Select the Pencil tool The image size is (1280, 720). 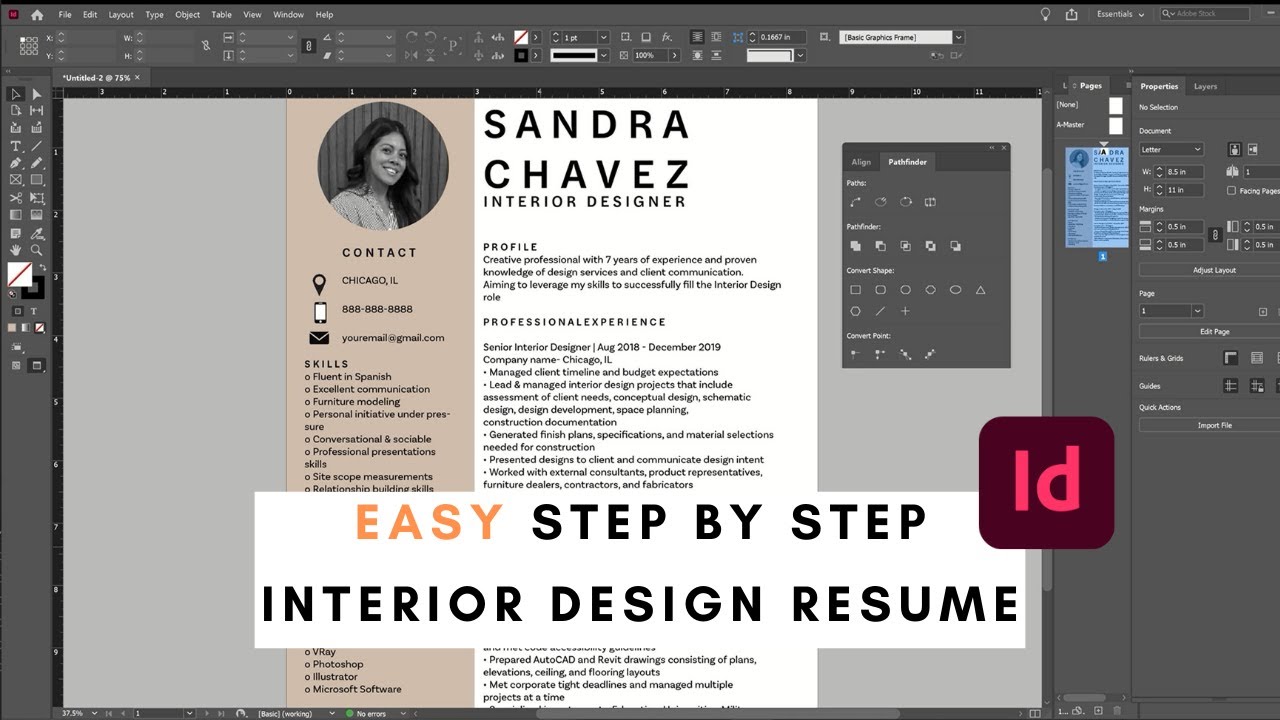click(x=37, y=163)
